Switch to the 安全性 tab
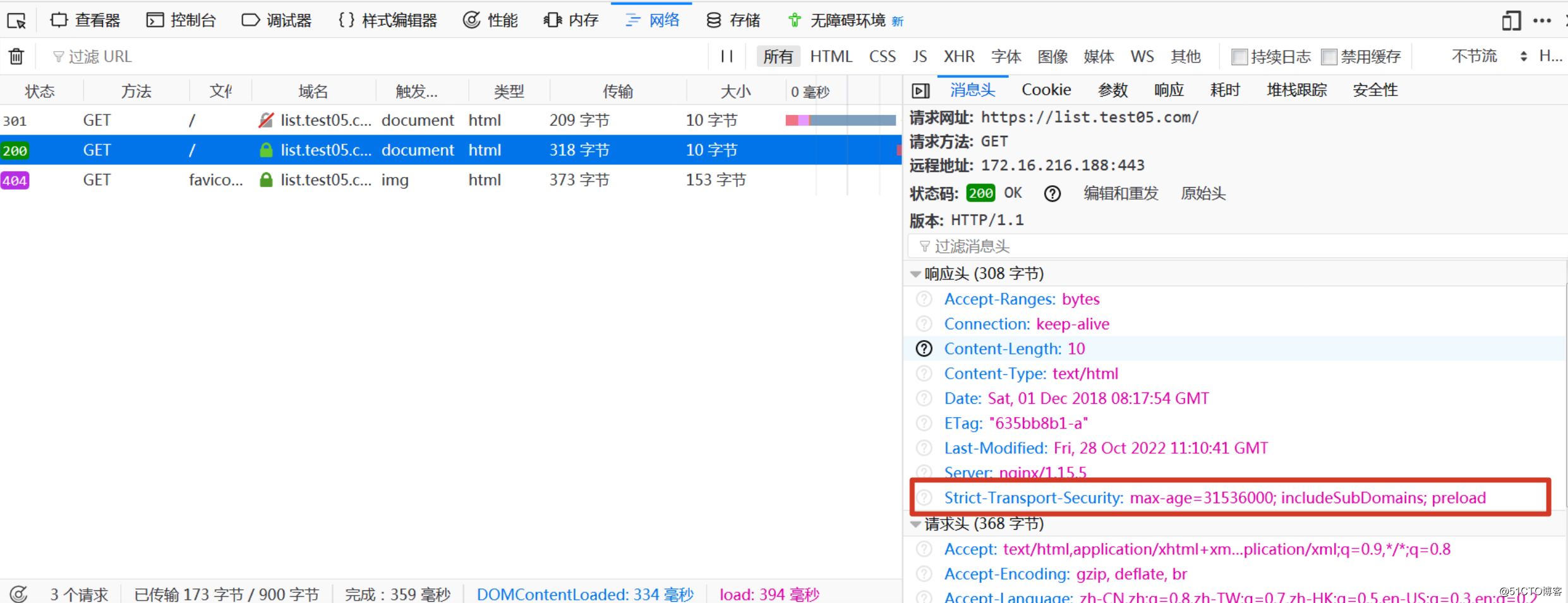This screenshot has width=1568, height=603. [x=1375, y=90]
